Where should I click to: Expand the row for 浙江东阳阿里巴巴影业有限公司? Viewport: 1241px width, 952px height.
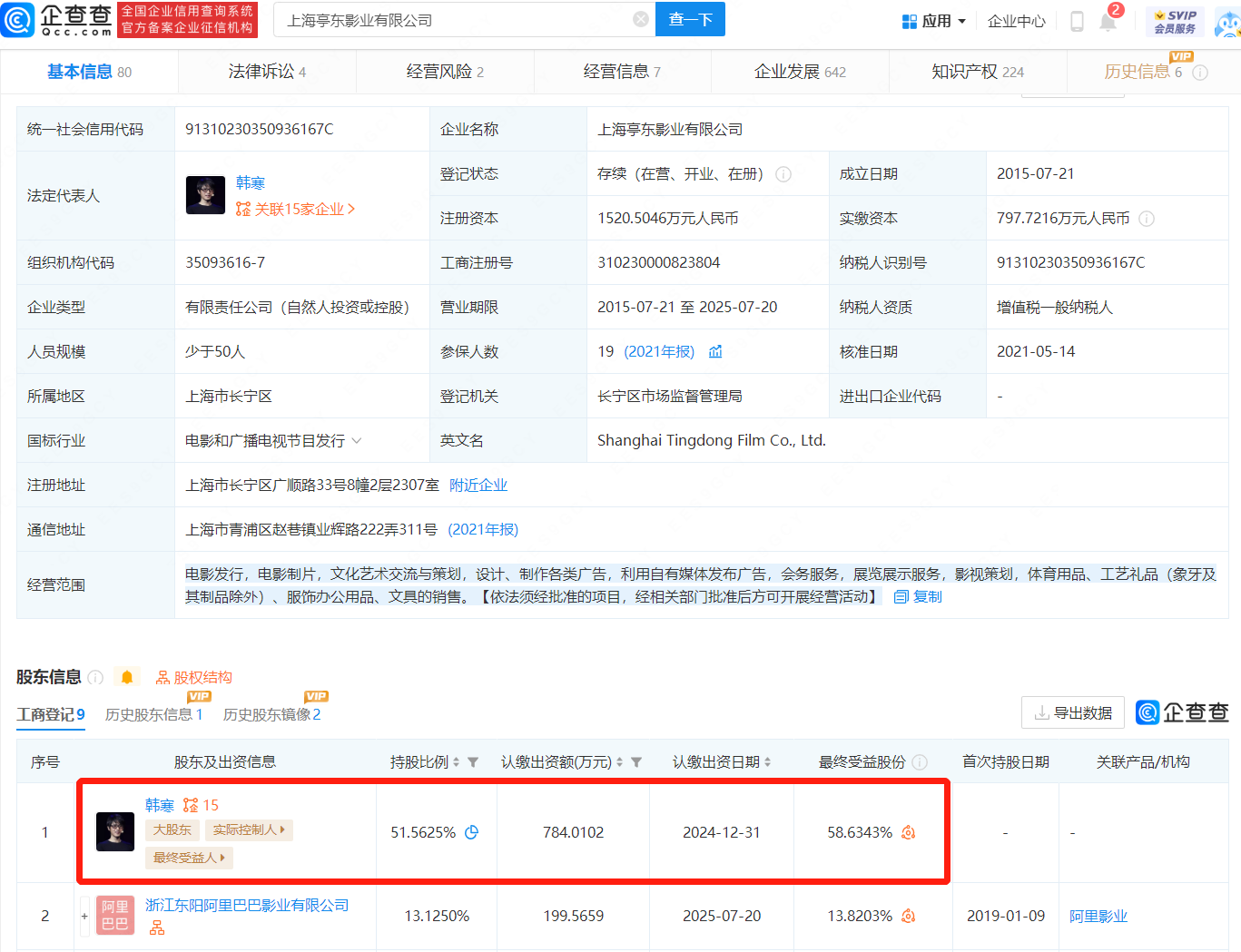point(84,916)
